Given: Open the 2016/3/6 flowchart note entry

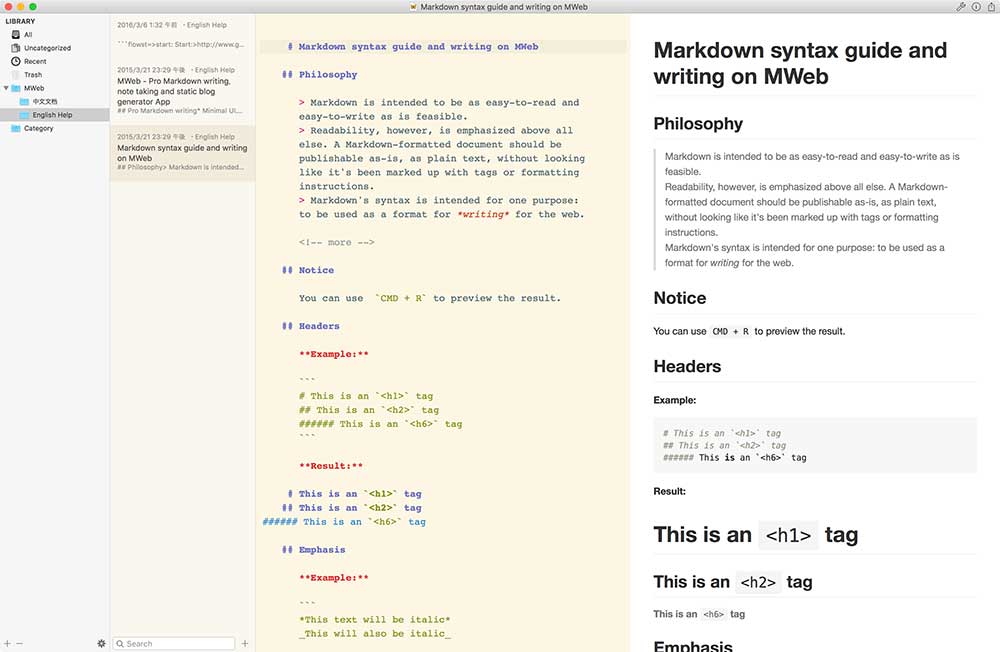Looking at the screenshot, I should click(181, 33).
